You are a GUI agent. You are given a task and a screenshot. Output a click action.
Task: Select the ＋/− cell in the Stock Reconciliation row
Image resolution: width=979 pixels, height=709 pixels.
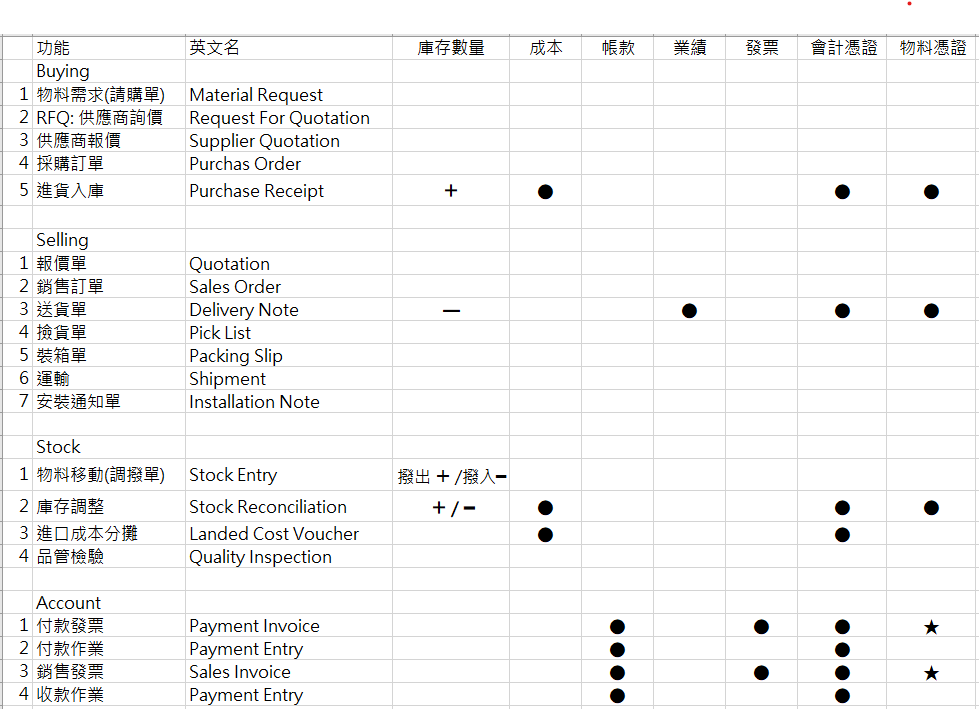453,508
